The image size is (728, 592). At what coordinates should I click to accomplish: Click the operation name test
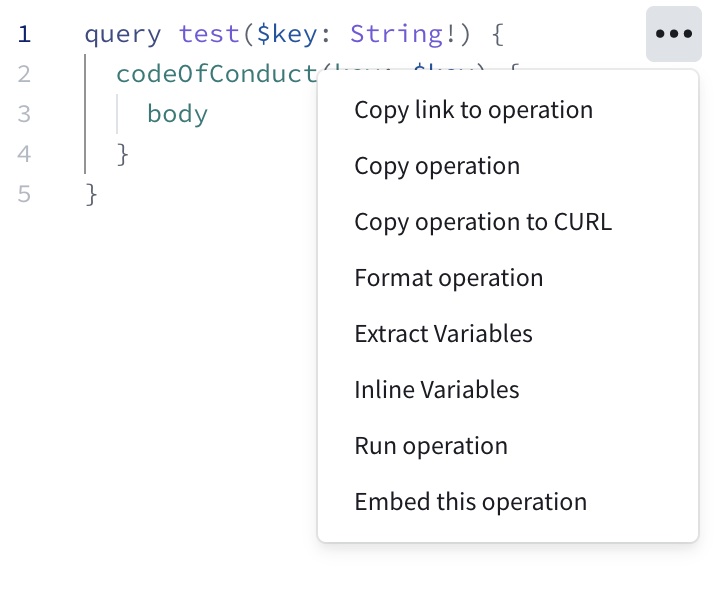point(209,35)
